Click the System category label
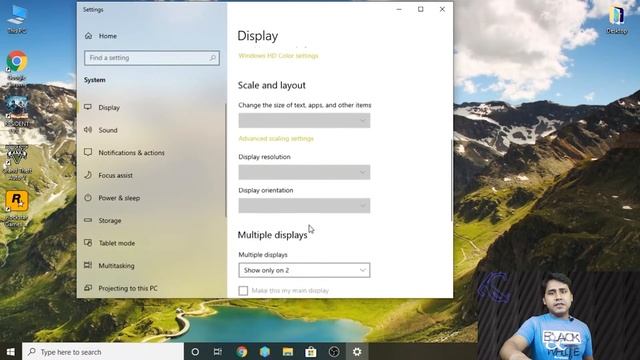Image resolution: width=640 pixels, height=360 pixels. point(95,80)
